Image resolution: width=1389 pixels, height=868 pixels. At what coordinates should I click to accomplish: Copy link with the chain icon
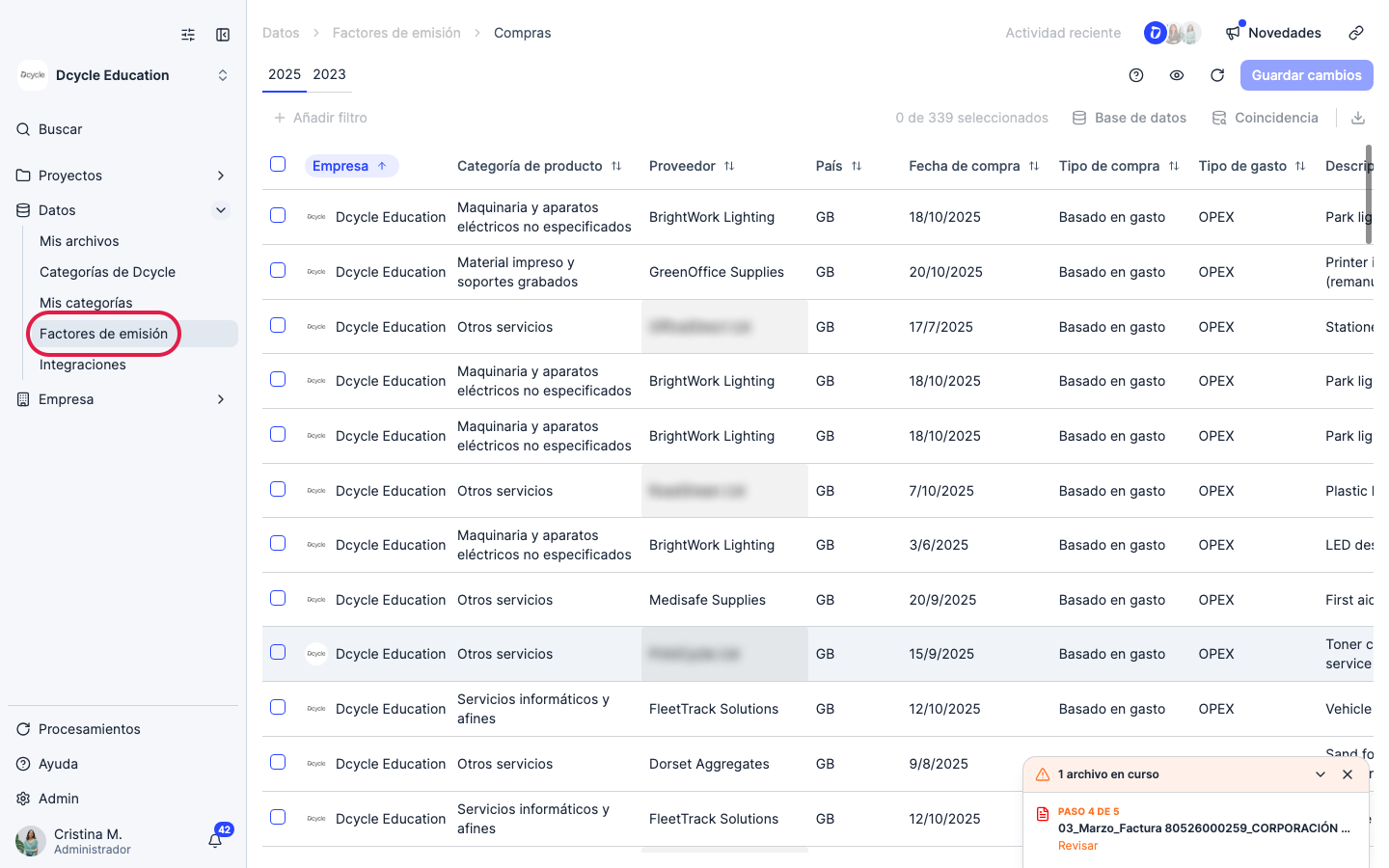click(x=1356, y=33)
